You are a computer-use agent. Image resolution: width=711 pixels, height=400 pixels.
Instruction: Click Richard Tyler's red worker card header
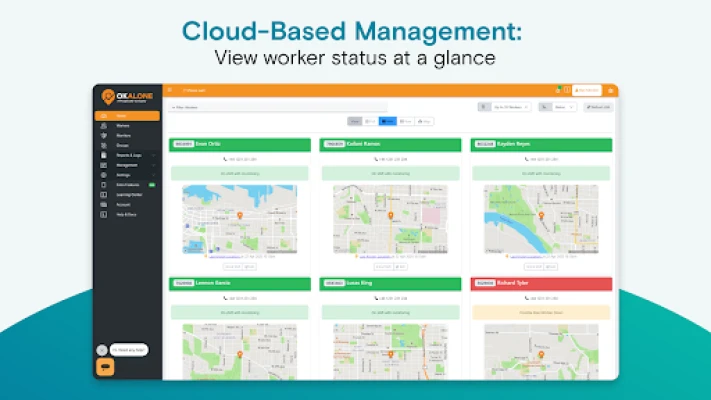pos(541,284)
